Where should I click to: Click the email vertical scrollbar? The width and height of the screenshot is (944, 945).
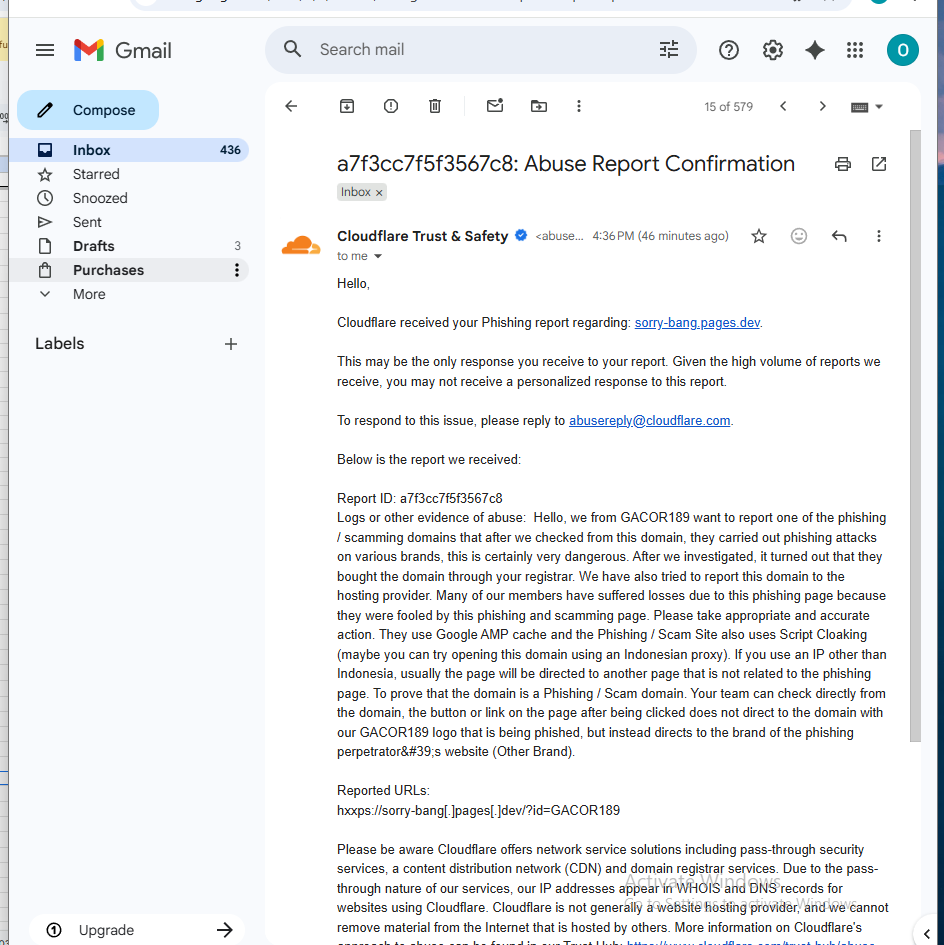(x=915, y=435)
